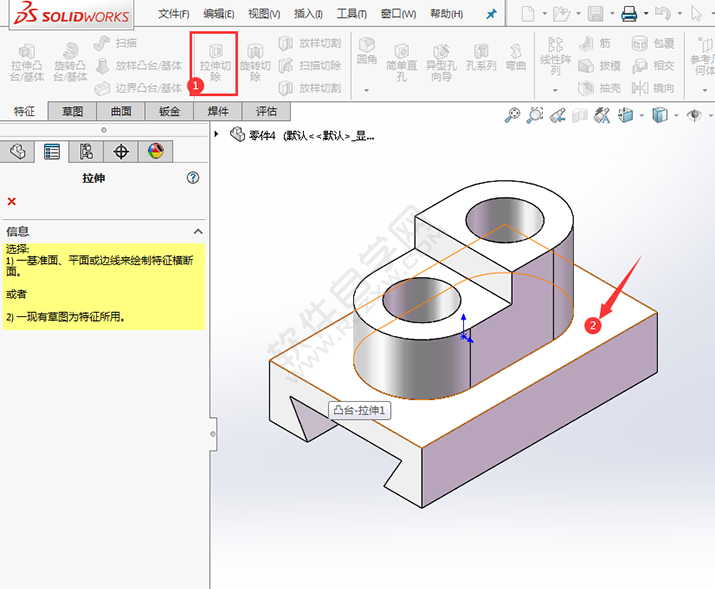Image resolution: width=715 pixels, height=589 pixels.
Task: Select the Wrap (包覆) tool
Action: click(x=653, y=43)
